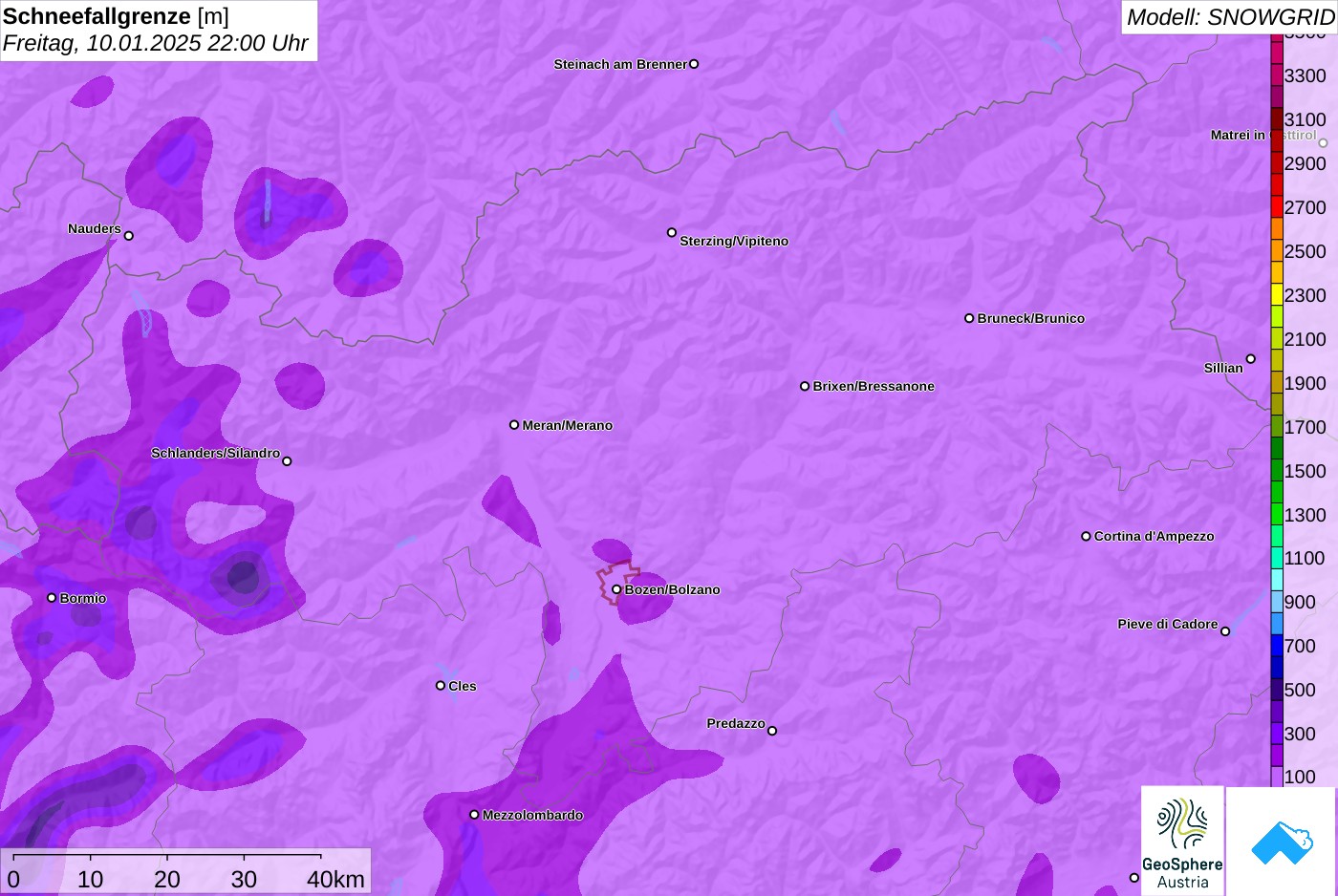Click the Nauders location marker dot
The height and width of the screenshot is (896, 1338).
129,236
